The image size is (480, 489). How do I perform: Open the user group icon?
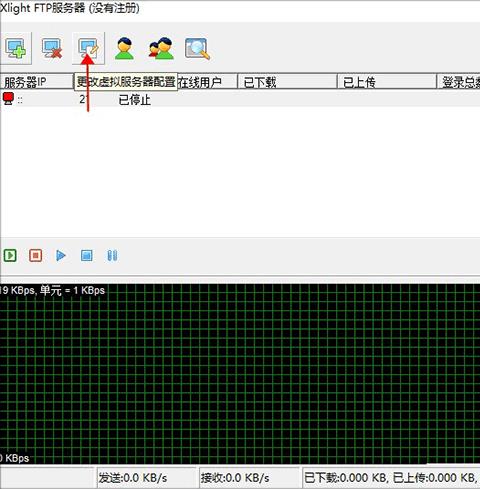point(161,49)
